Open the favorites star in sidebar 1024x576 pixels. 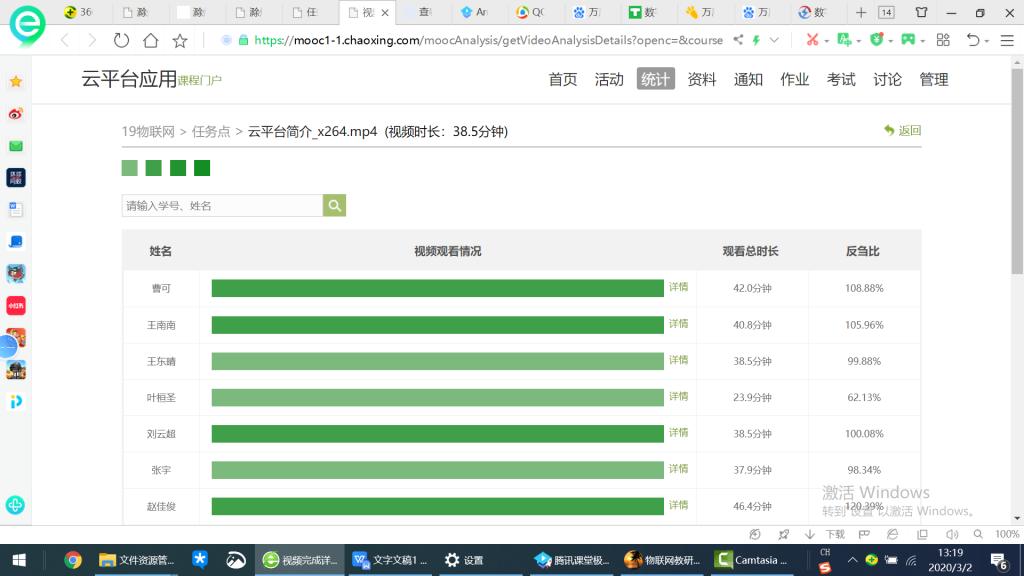16,82
